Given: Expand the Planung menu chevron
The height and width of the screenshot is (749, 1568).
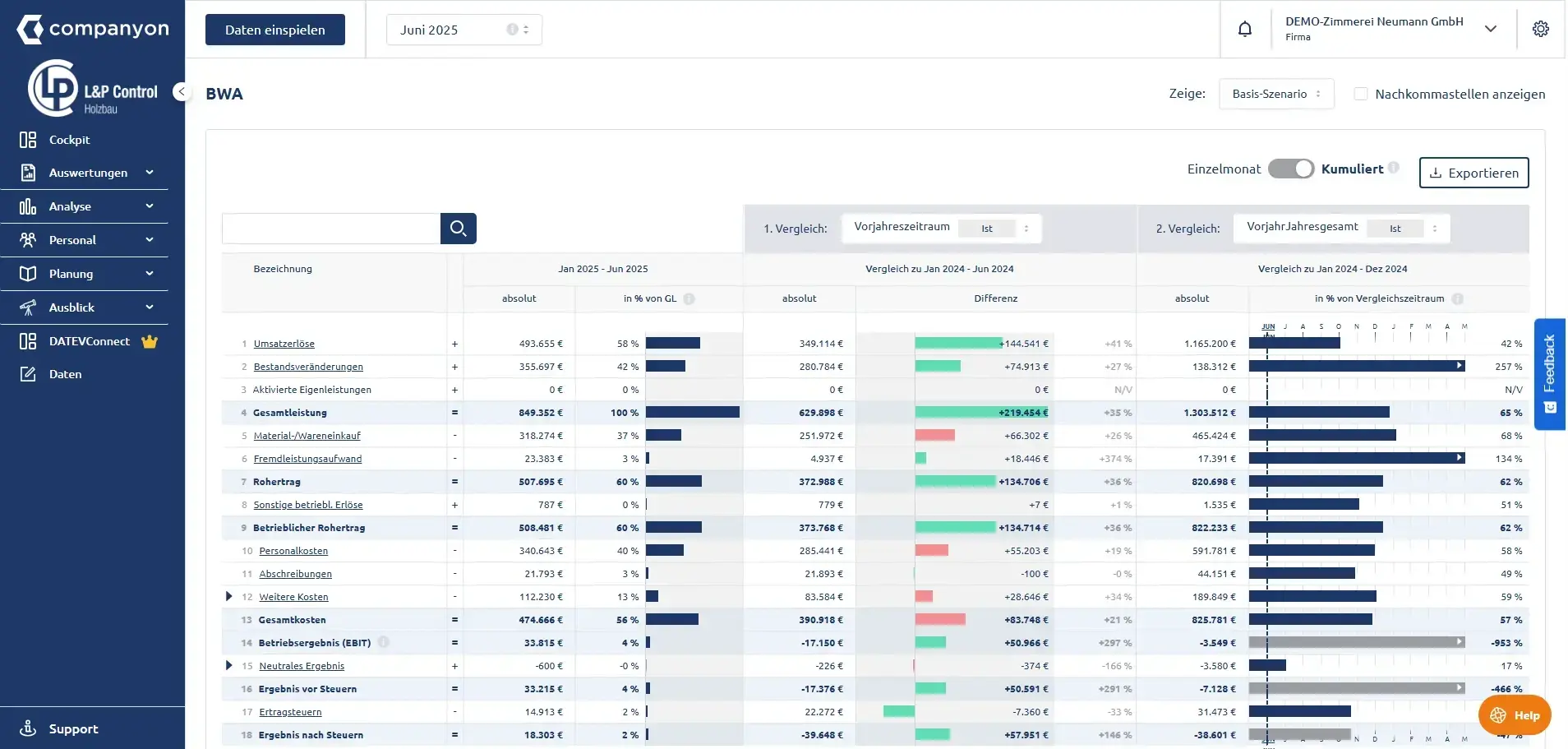Looking at the screenshot, I should pos(150,274).
